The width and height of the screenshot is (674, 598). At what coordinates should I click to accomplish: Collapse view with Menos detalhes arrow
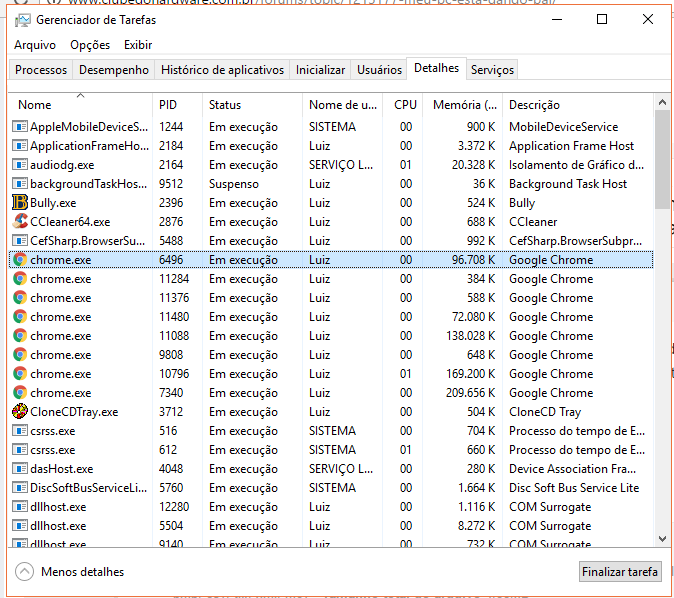pyautogui.click(x=24, y=572)
